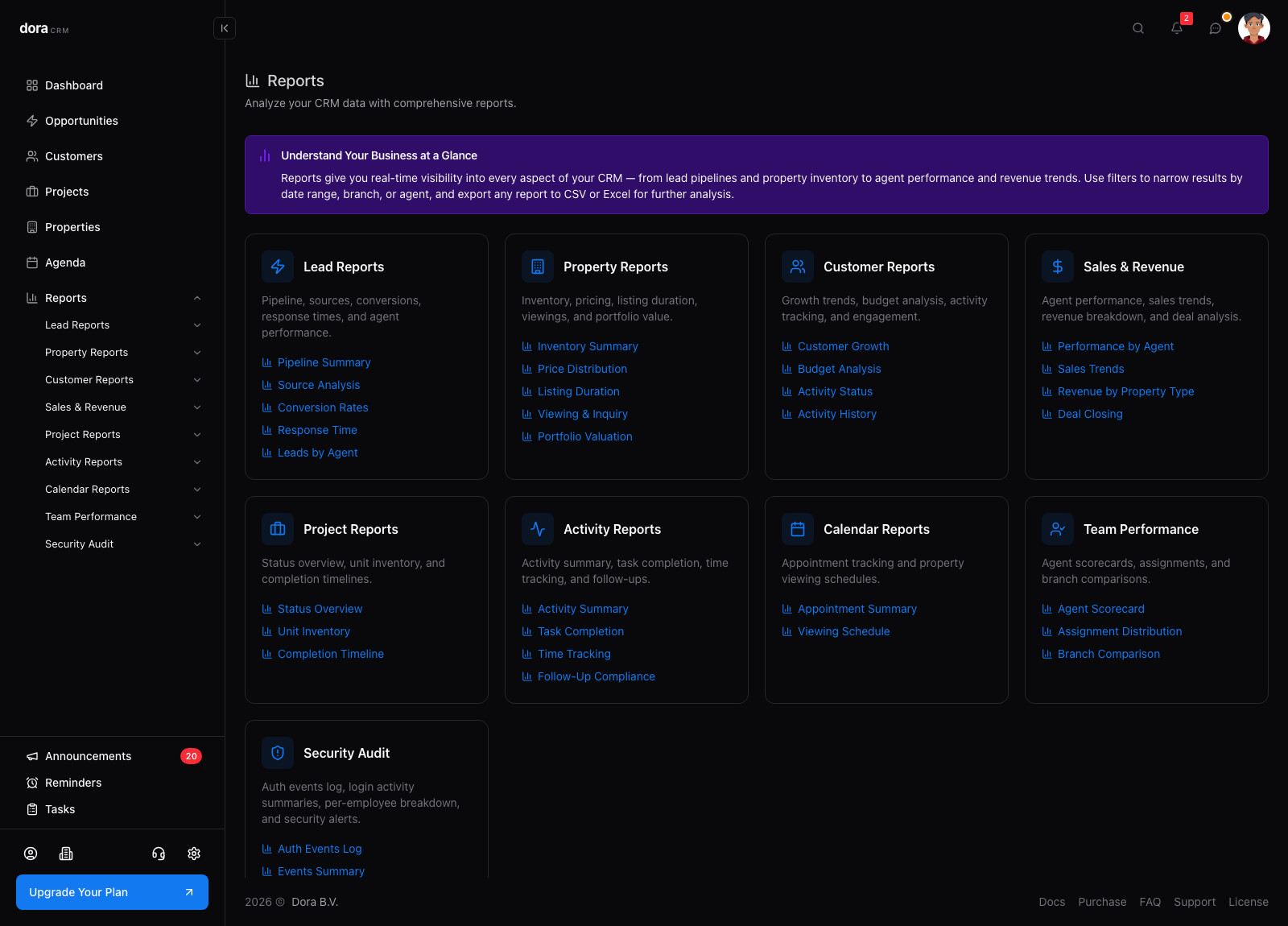
Task: Click the Activity Reports pulse card icon
Action: tap(538, 529)
